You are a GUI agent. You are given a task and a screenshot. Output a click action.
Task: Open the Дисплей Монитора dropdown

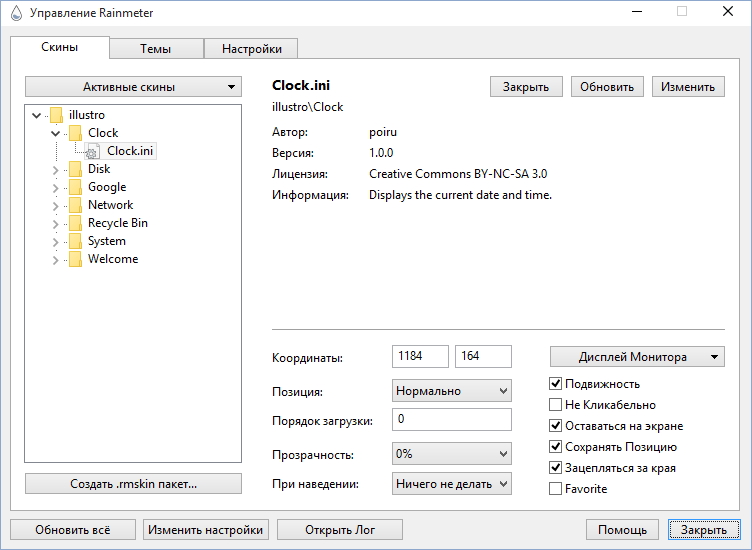(637, 357)
